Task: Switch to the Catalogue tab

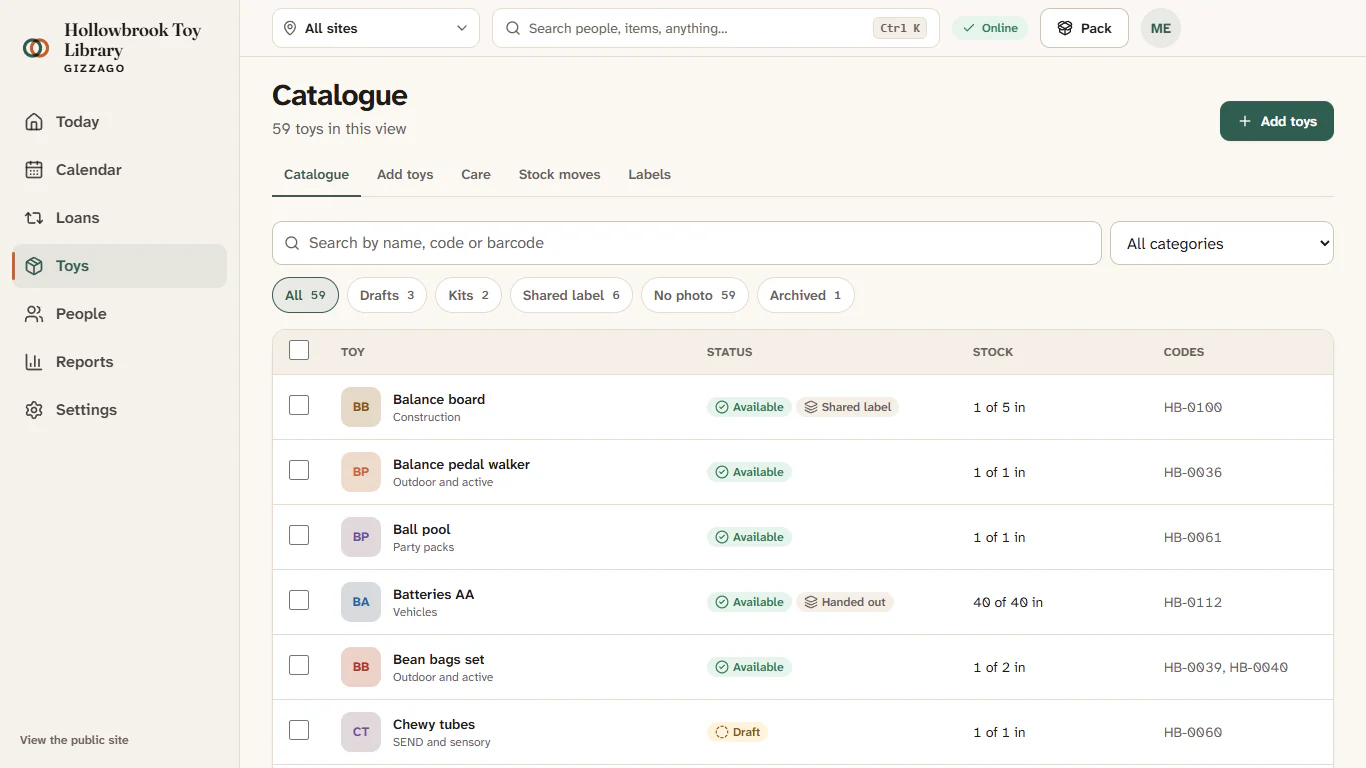Action: click(x=316, y=174)
